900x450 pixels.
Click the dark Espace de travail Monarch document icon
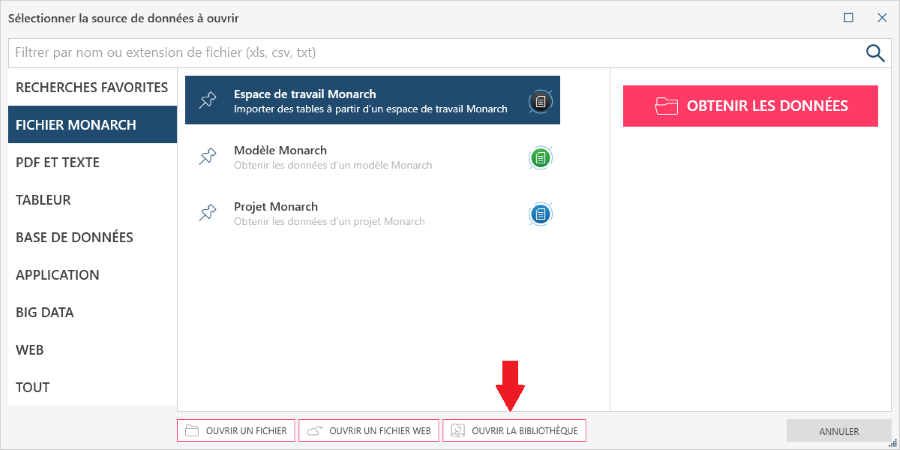point(540,102)
